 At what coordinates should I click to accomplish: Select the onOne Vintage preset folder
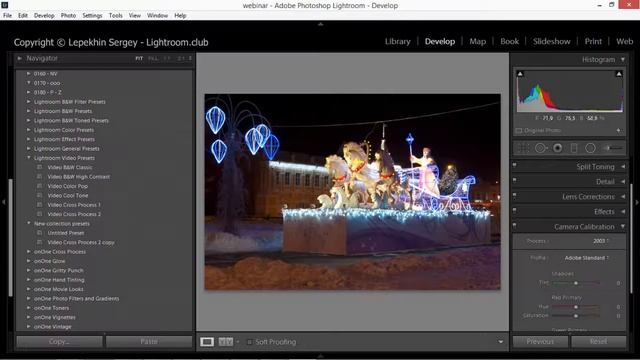53,327
